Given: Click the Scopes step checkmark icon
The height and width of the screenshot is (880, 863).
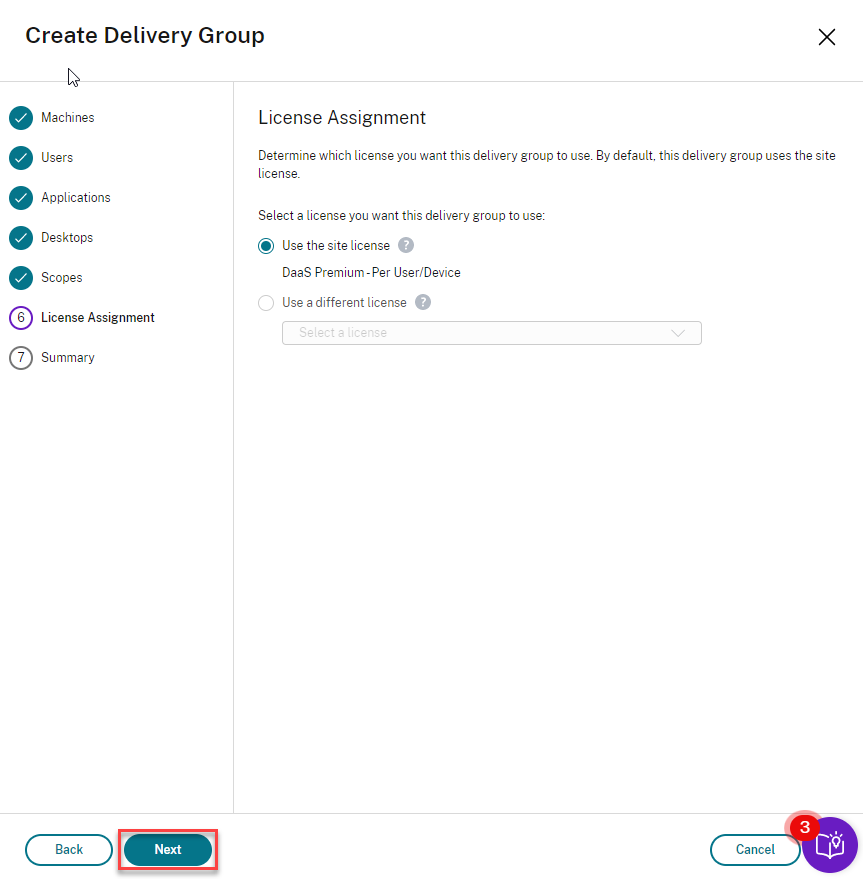Looking at the screenshot, I should 21,278.
